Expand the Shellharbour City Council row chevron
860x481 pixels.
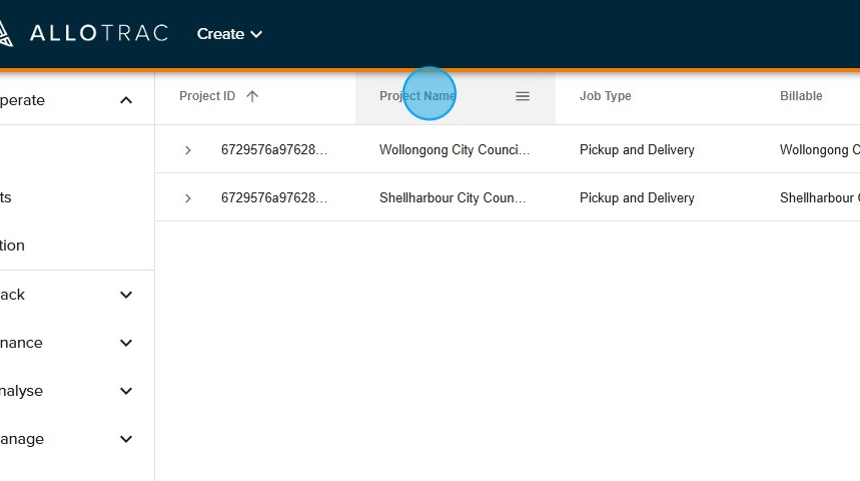188,198
